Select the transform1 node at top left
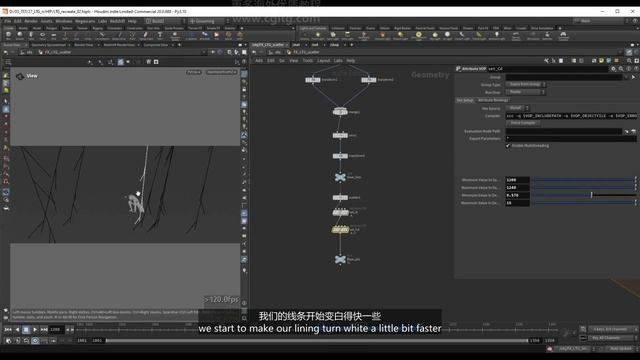640x360 pixels. point(313,80)
